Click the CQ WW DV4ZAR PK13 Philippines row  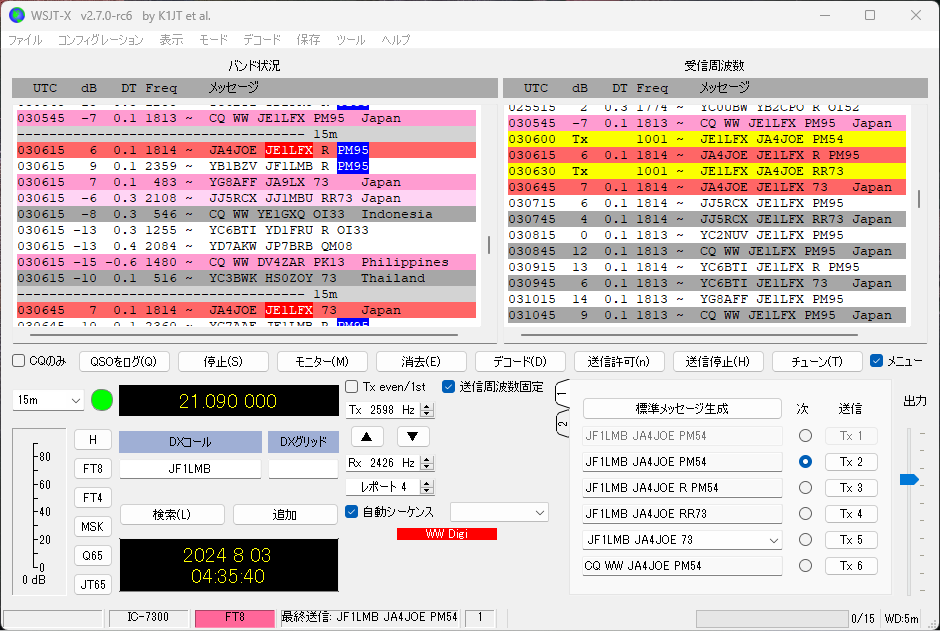click(246, 262)
